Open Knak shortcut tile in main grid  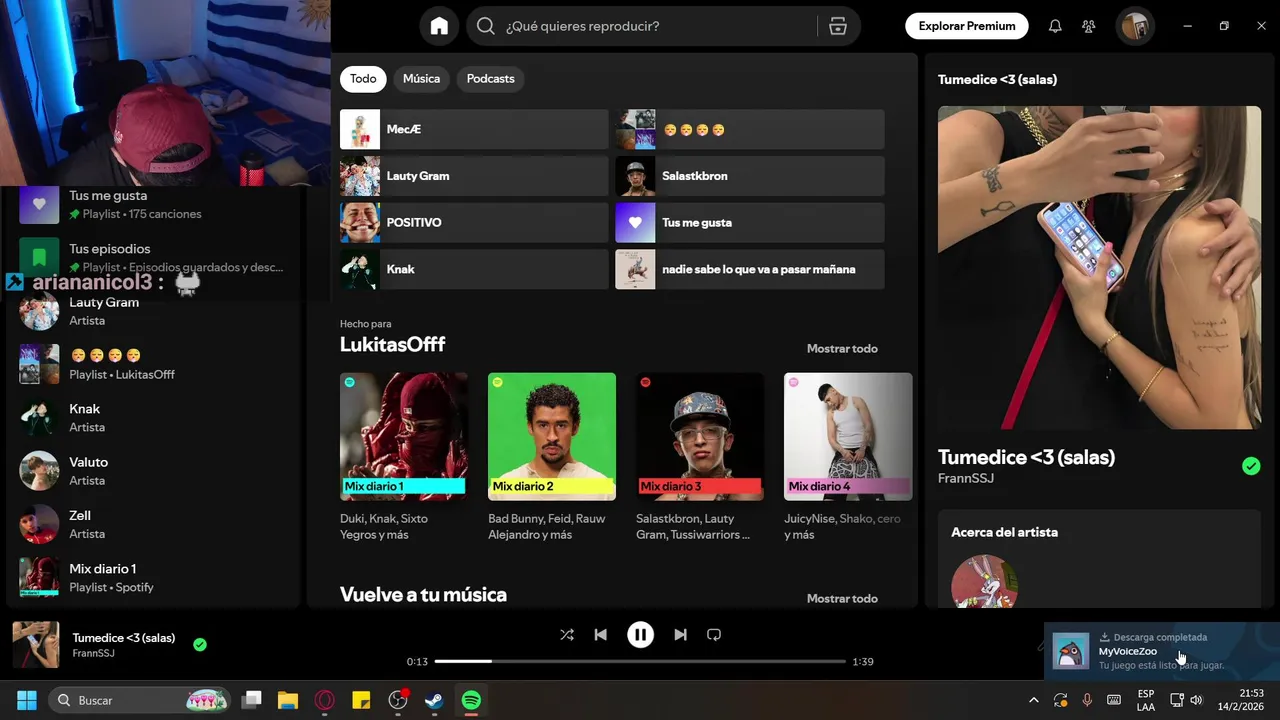point(474,269)
